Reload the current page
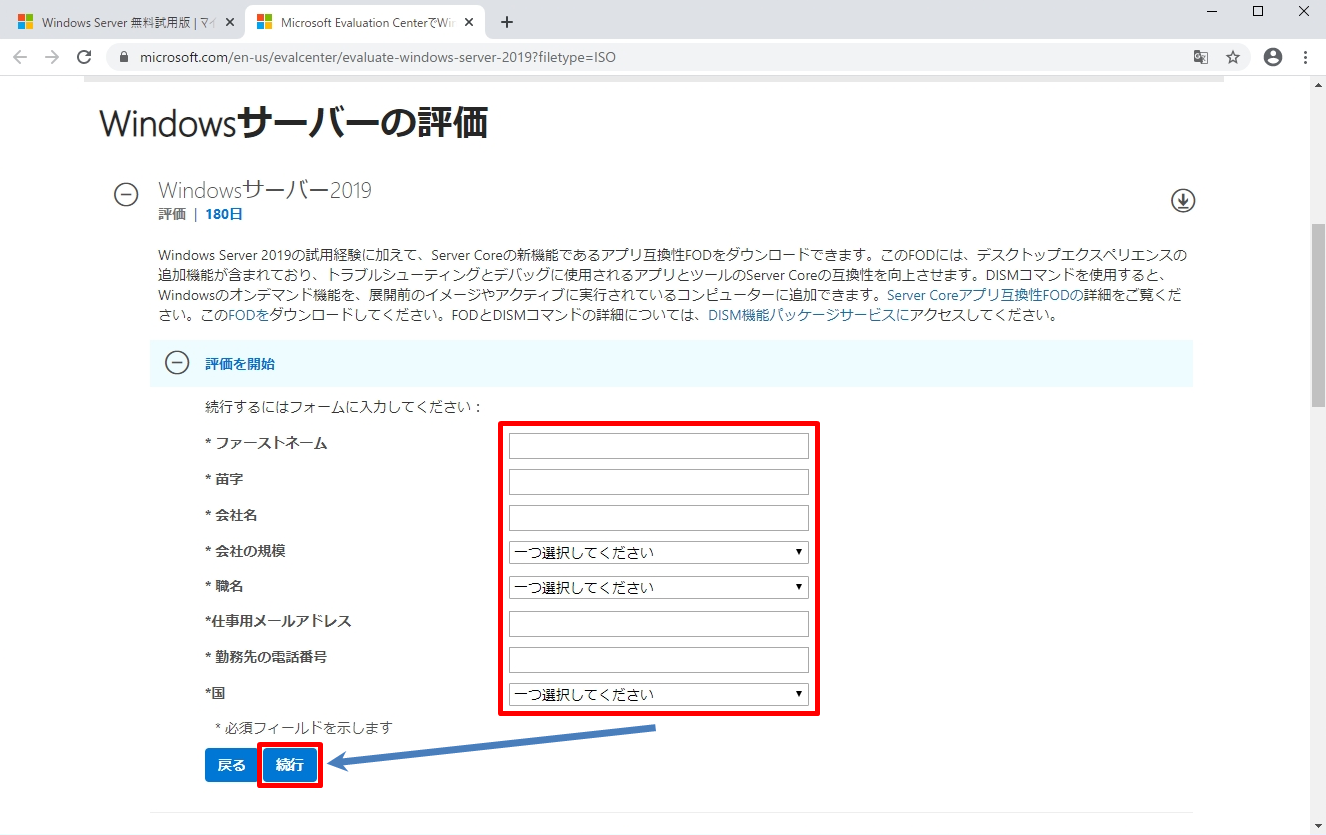Image resolution: width=1326 pixels, height=835 pixels. [x=84, y=57]
